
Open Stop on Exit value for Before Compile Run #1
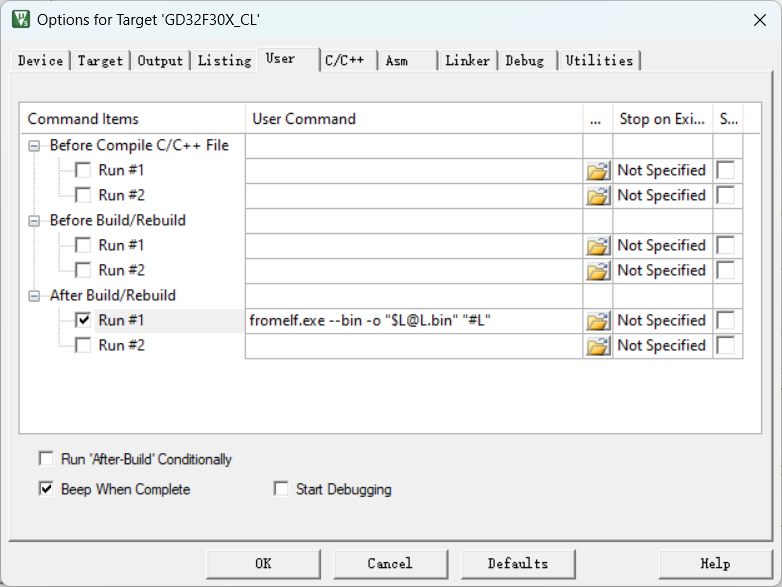pyautogui.click(x=662, y=170)
